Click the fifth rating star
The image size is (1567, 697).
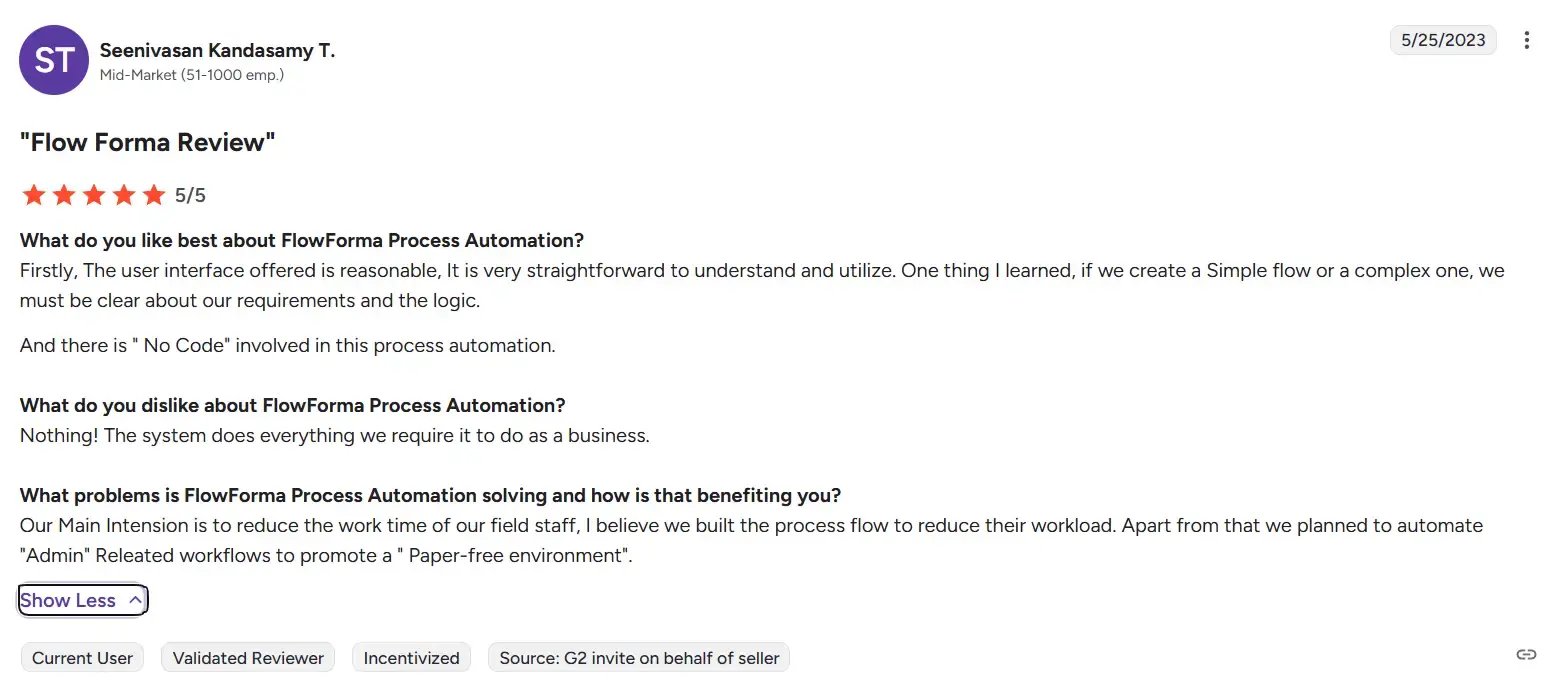click(154, 195)
